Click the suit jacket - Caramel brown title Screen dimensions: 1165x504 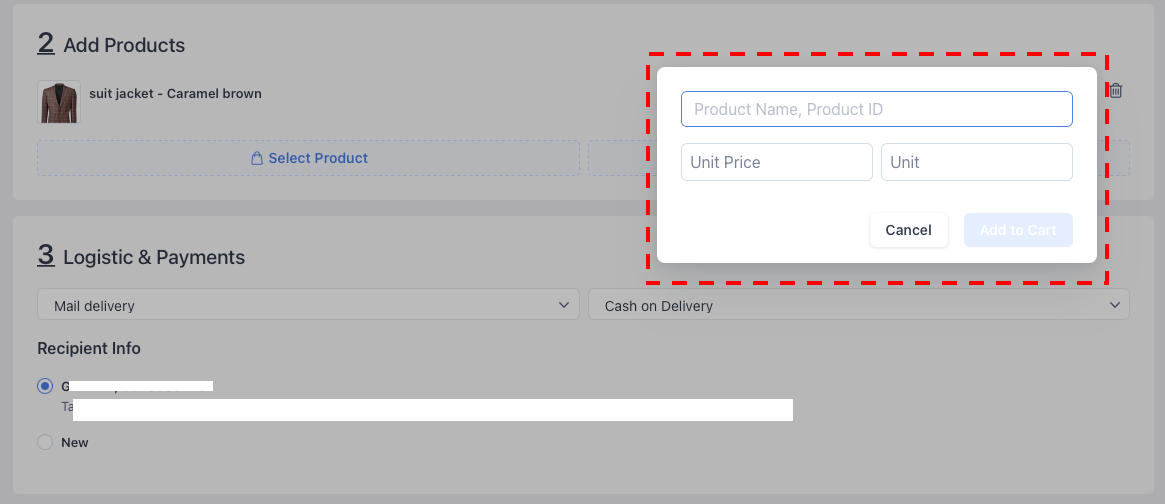pos(175,94)
